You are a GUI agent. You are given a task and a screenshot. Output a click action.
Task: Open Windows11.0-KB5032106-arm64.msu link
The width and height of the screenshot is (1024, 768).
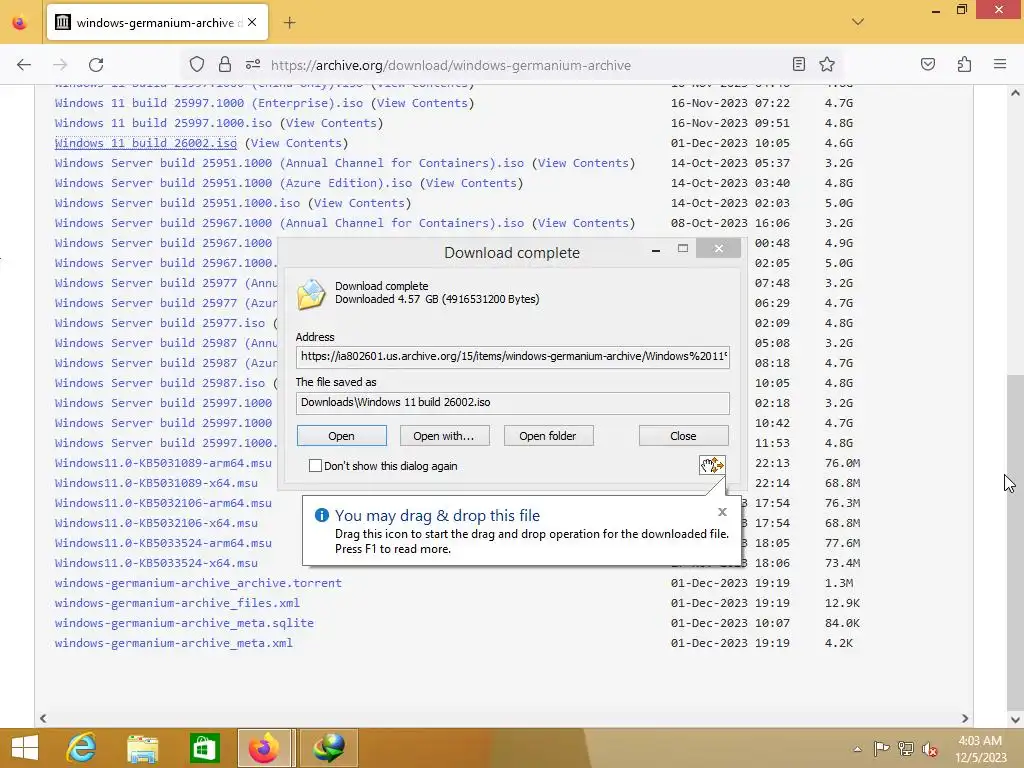tap(163, 504)
